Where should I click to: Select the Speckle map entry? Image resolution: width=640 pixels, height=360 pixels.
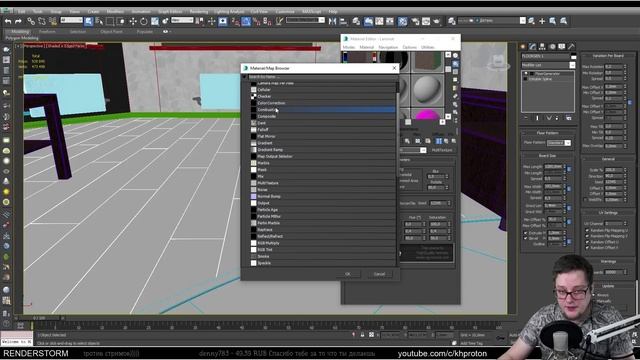coord(323,263)
